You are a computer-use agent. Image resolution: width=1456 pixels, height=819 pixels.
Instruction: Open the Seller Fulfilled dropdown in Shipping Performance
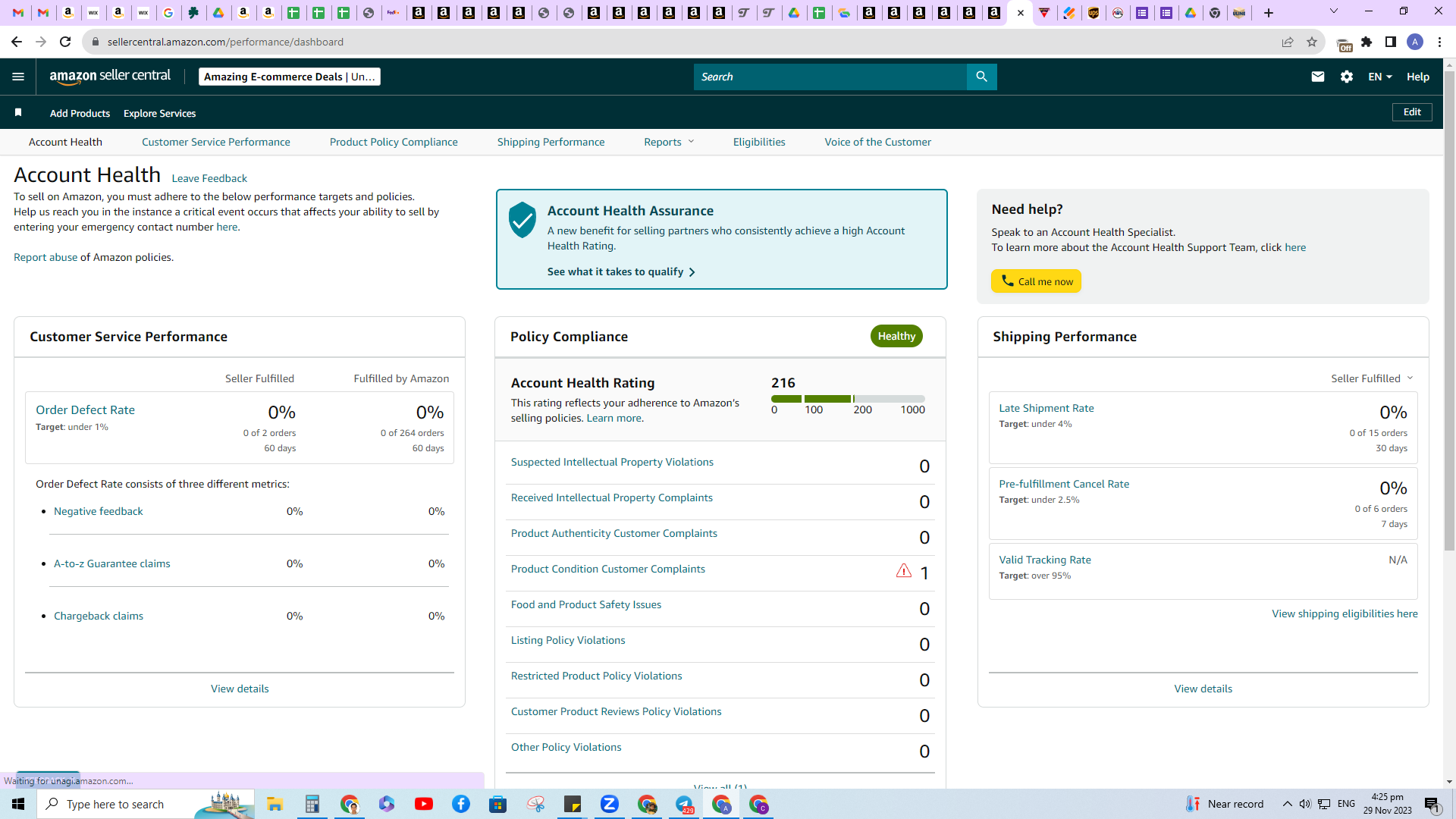tap(1372, 378)
